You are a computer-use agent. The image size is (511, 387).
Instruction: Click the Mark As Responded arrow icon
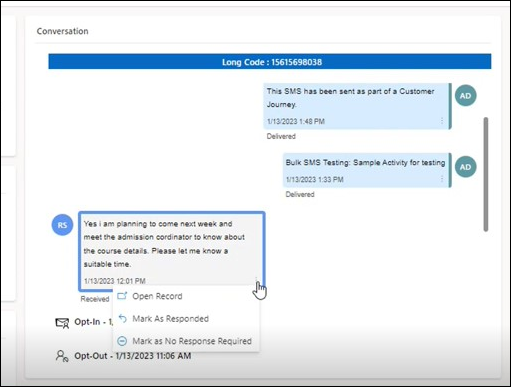pyautogui.click(x=122, y=319)
